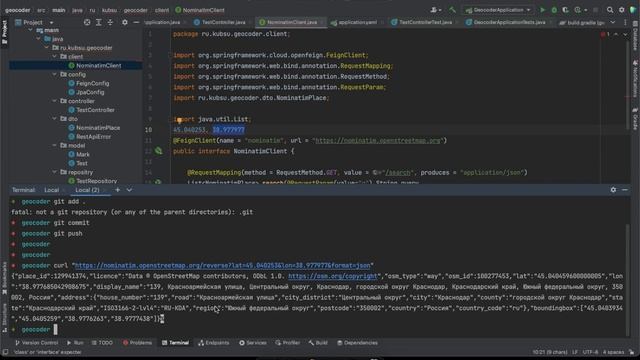Open the Structure tool window on the left
Image resolution: width=640 pixels, height=360 pixels.
point(4,318)
